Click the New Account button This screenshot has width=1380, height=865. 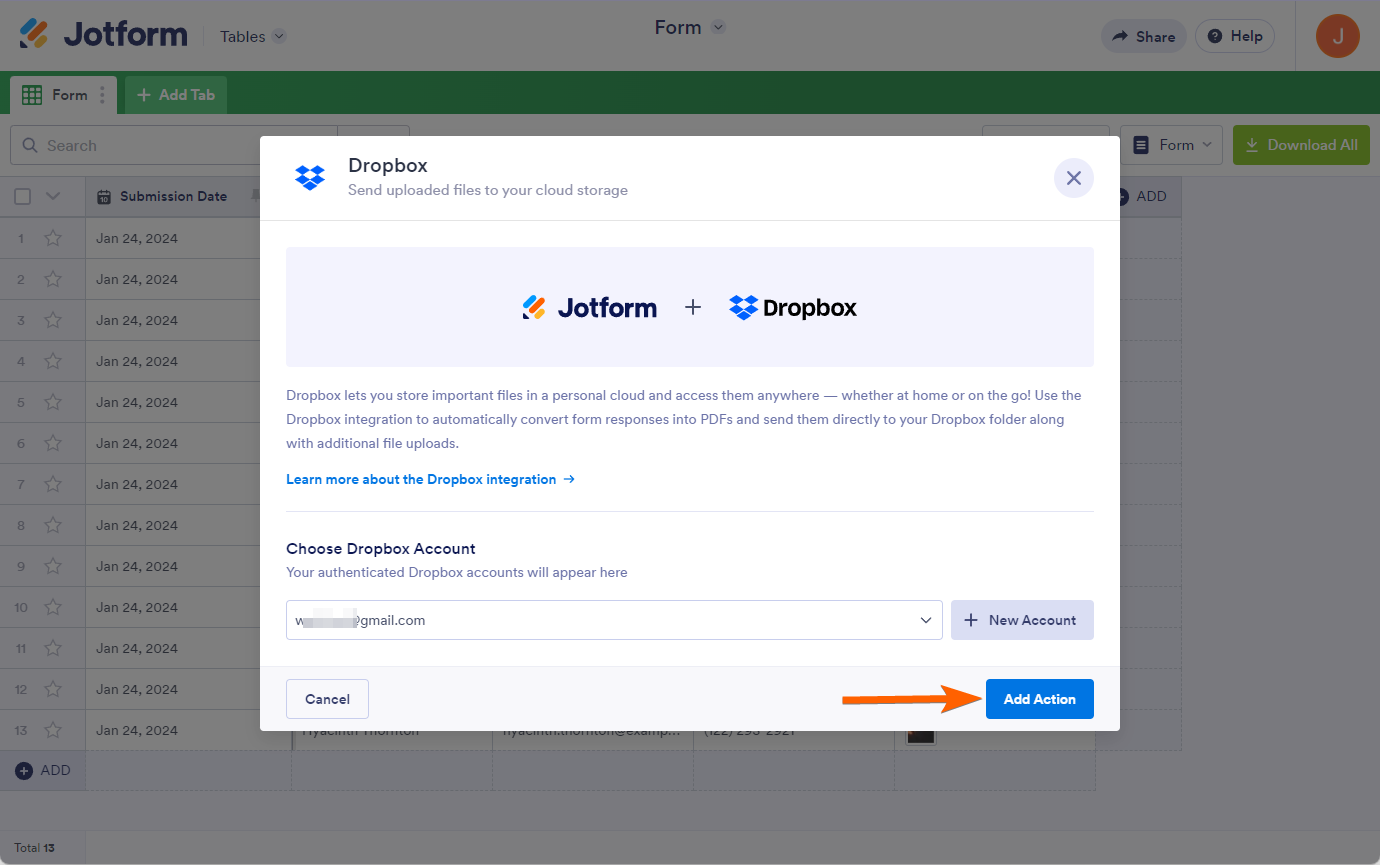pyautogui.click(x=1022, y=620)
